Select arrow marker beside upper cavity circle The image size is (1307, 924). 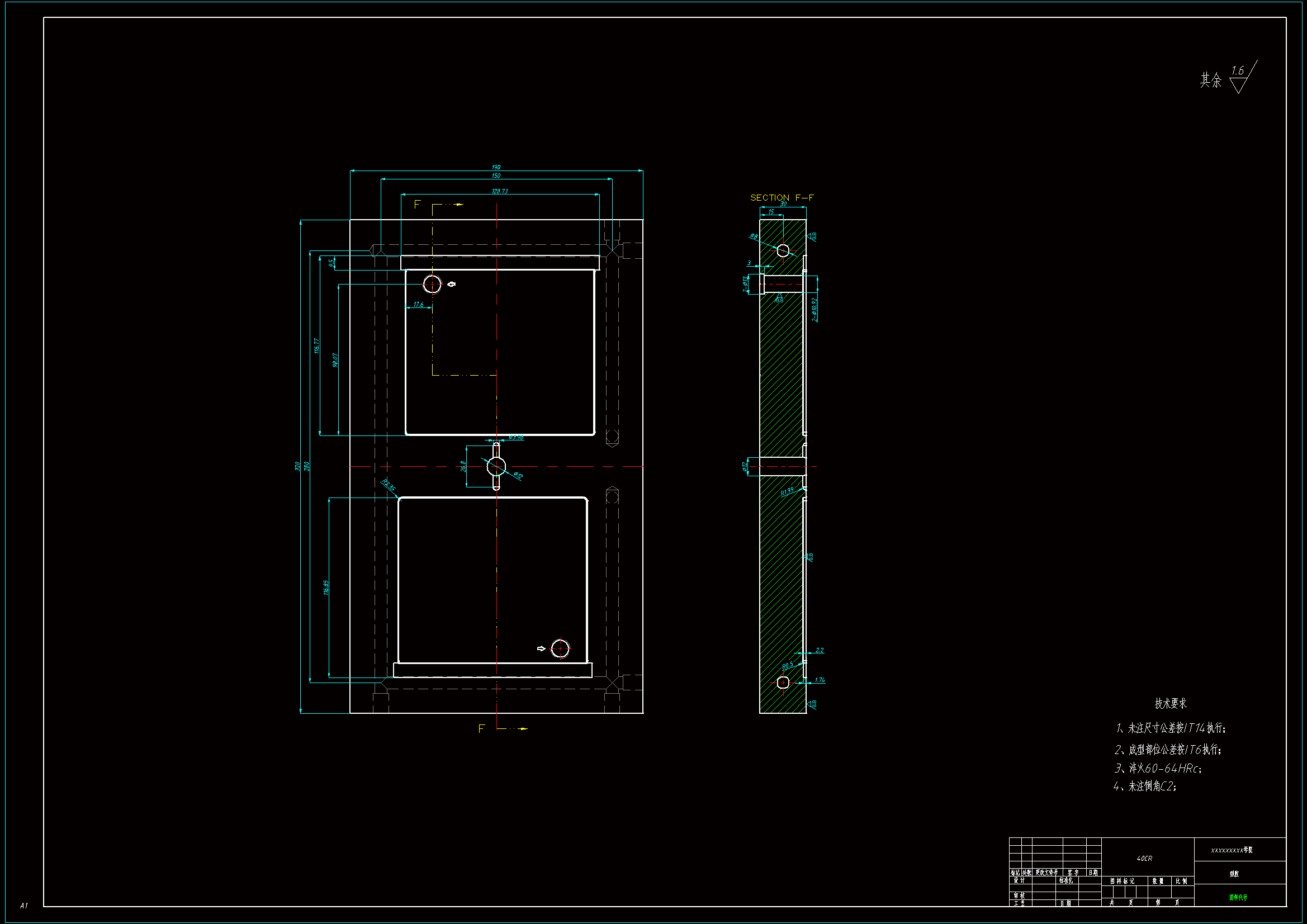(452, 284)
